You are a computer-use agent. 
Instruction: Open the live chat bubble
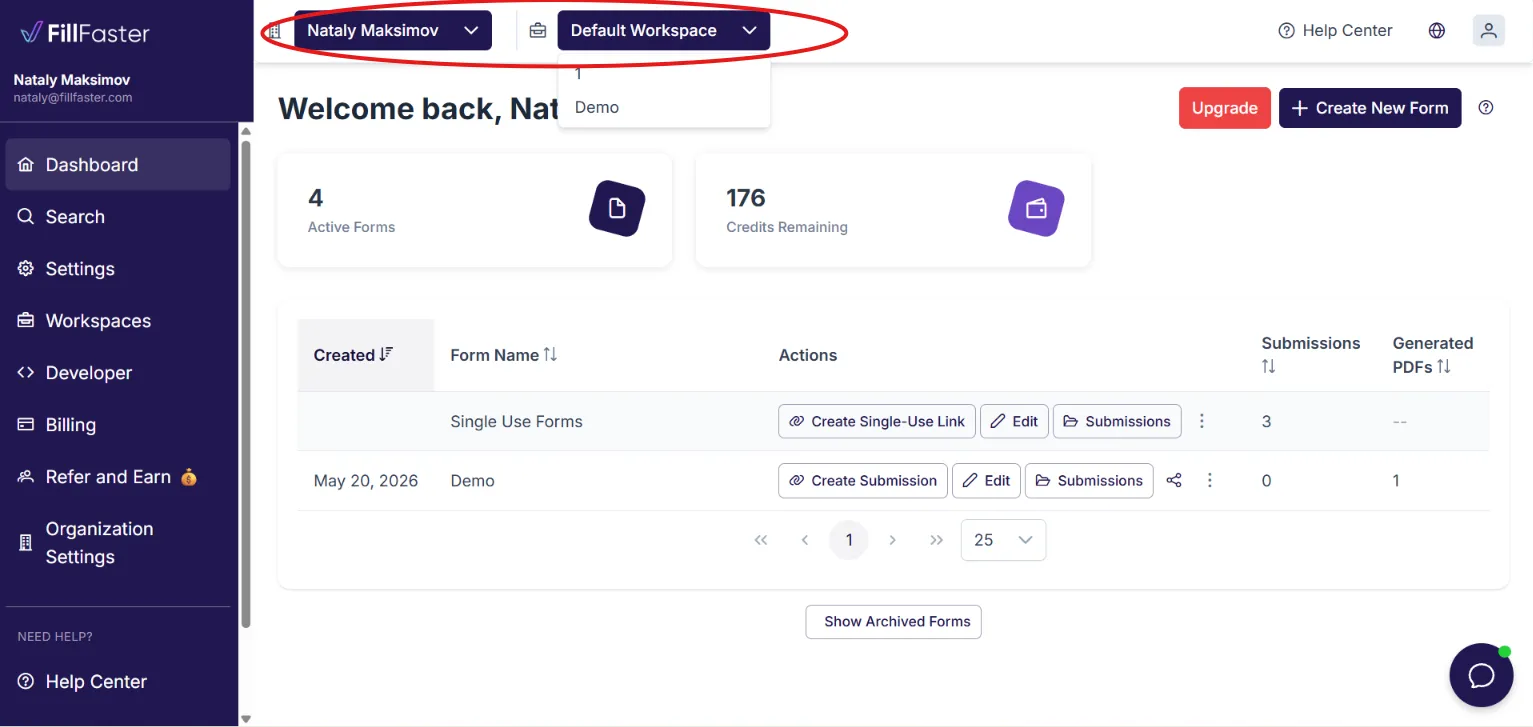coord(1481,675)
